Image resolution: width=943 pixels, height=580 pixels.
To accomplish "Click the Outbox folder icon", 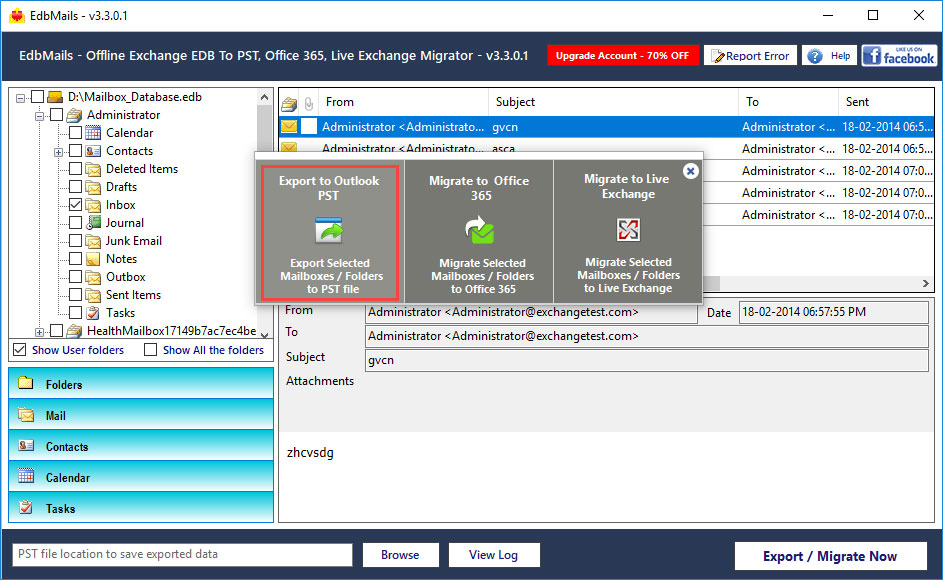I will (93, 277).
